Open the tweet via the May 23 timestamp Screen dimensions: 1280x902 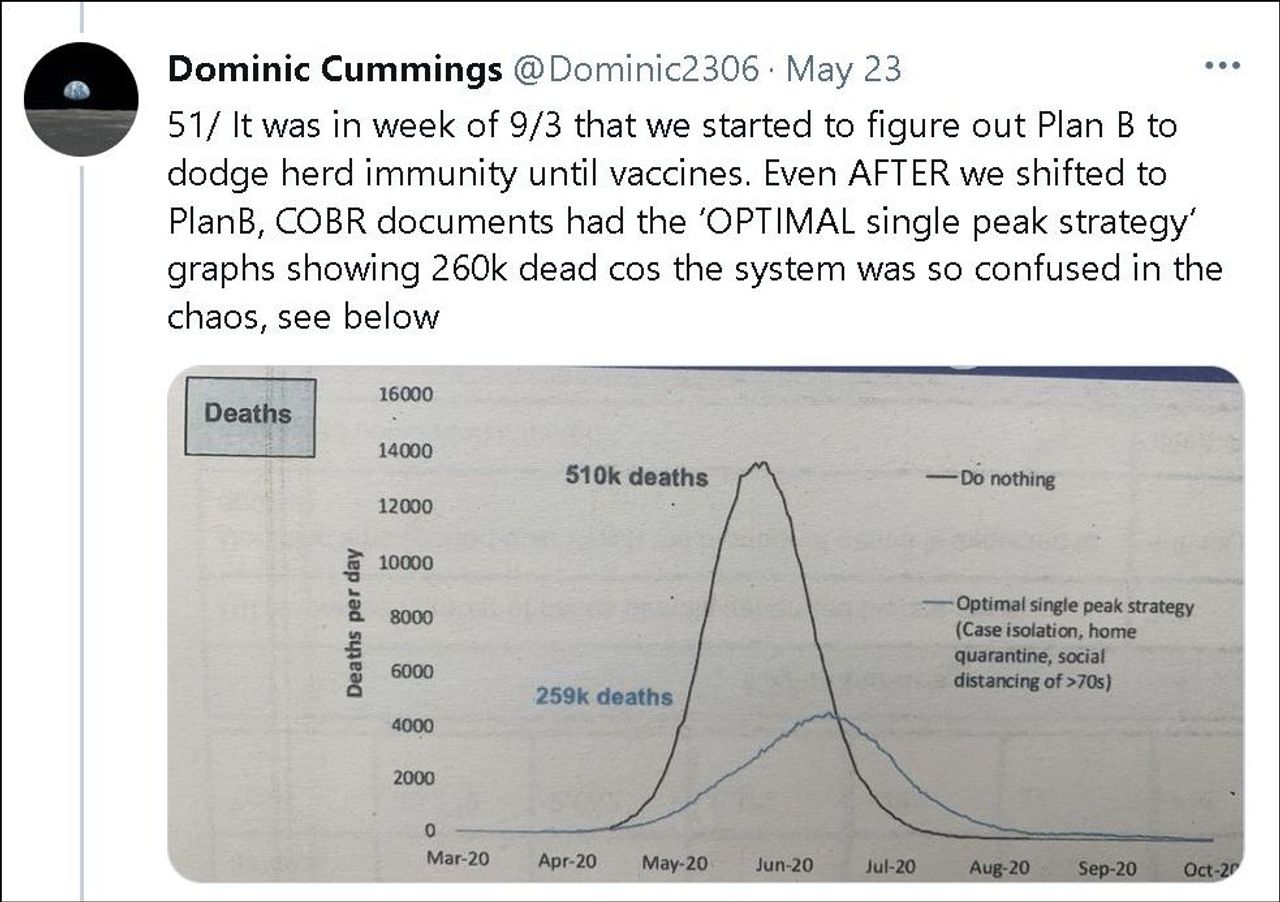tap(843, 69)
